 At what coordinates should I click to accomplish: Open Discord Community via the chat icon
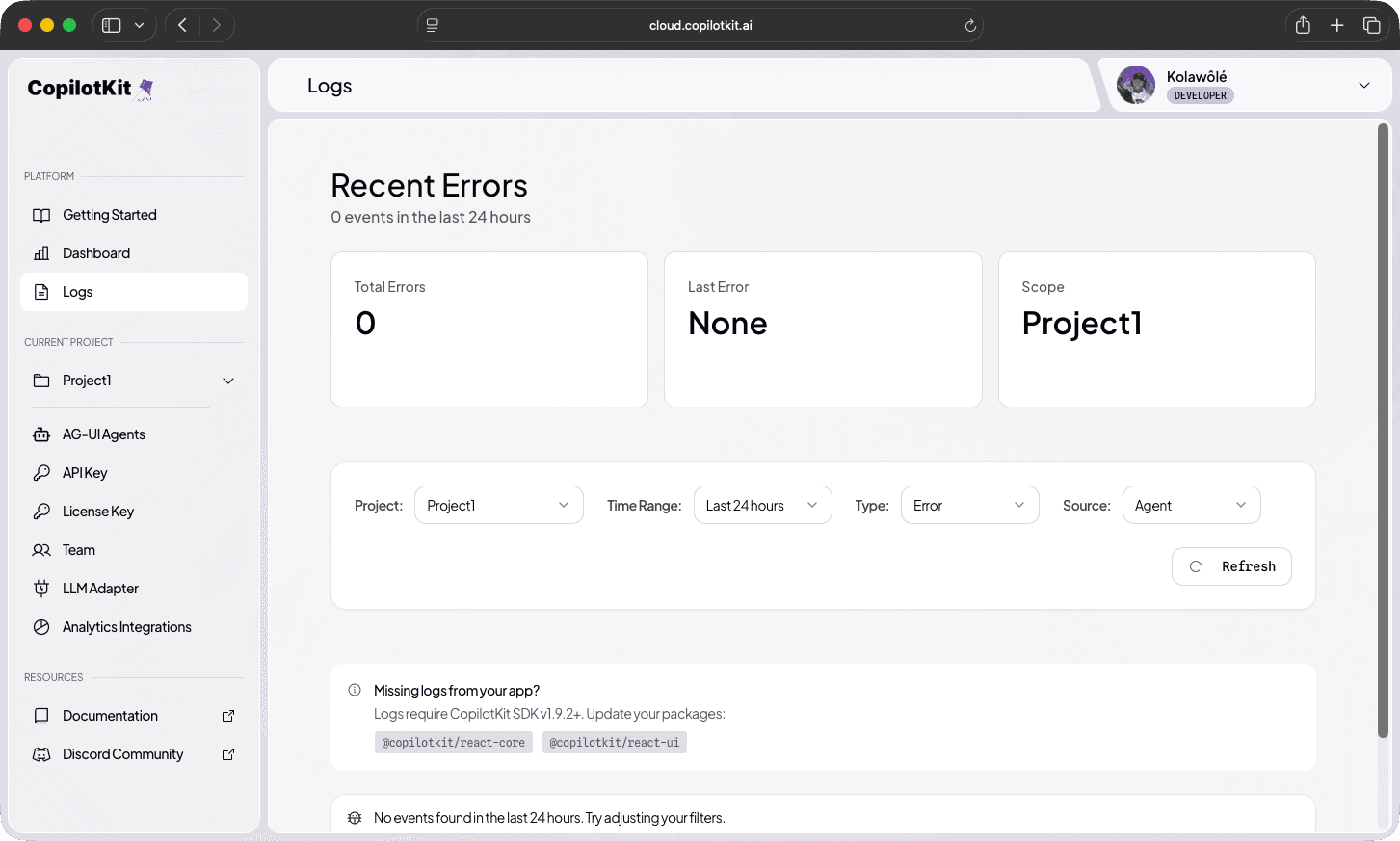tap(41, 753)
